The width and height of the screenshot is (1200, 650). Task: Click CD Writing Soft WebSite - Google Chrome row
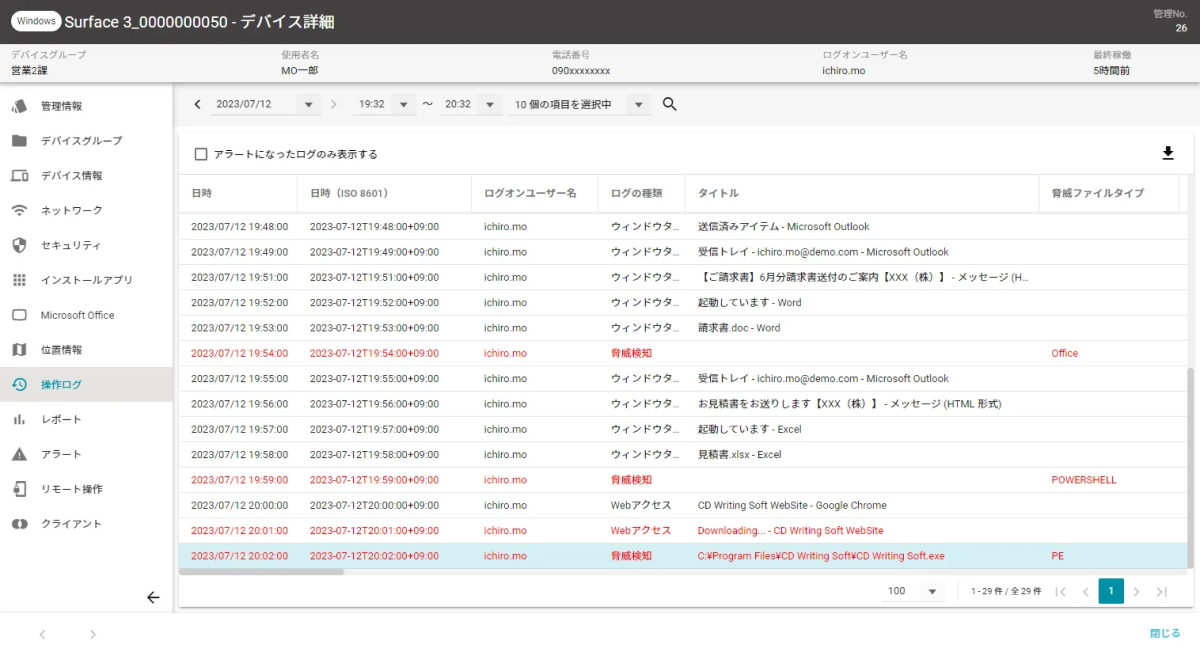coord(683,506)
